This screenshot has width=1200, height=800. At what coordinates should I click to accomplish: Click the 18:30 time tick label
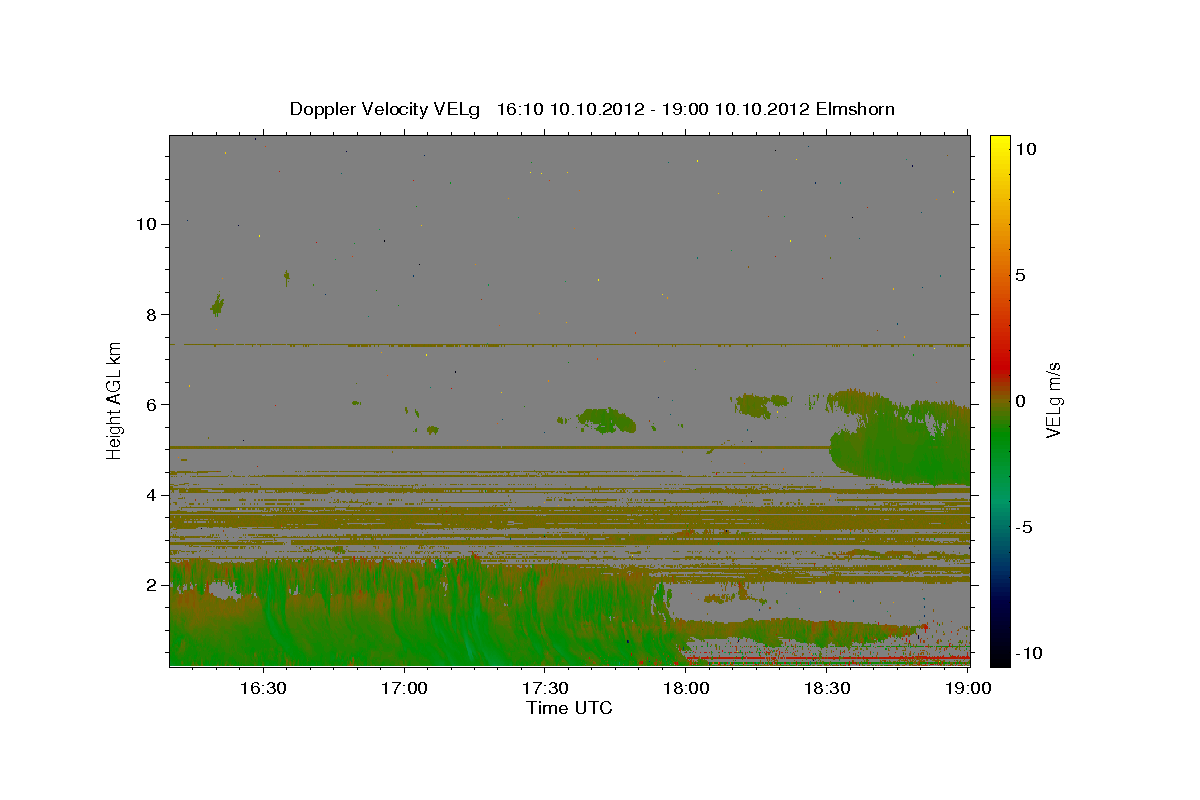pos(828,688)
